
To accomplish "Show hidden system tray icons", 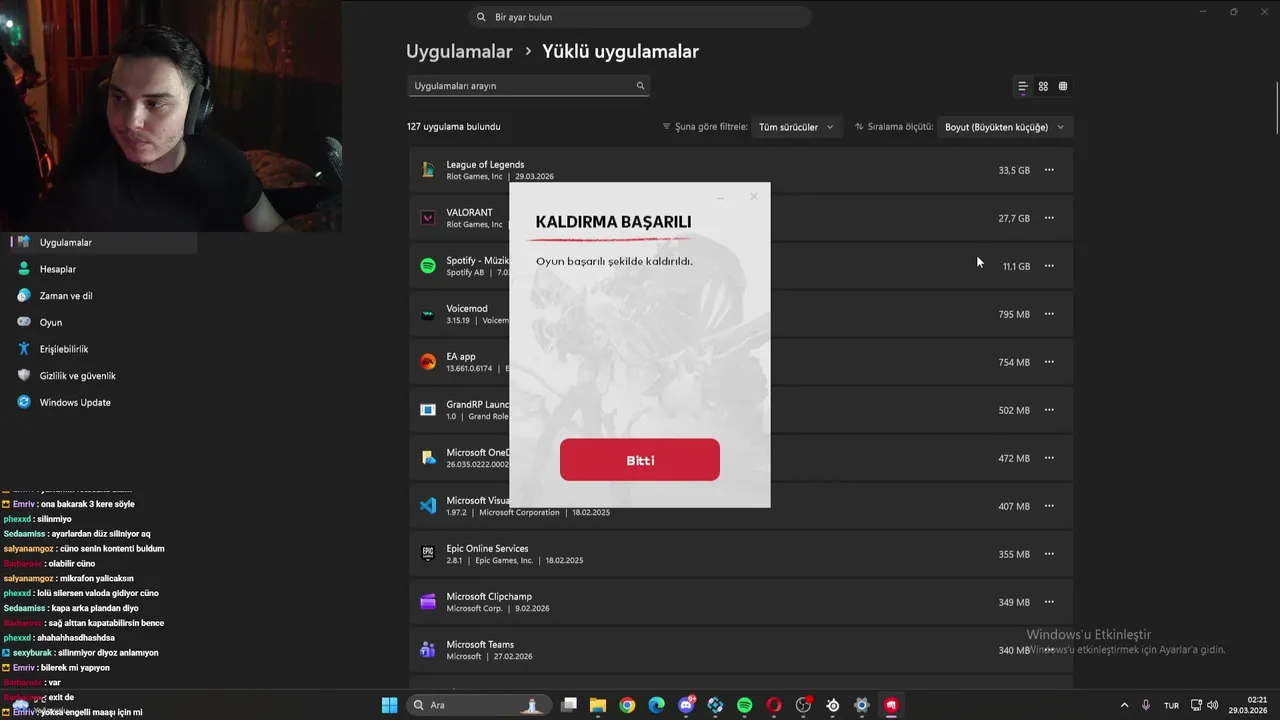I will pyautogui.click(x=1124, y=705).
